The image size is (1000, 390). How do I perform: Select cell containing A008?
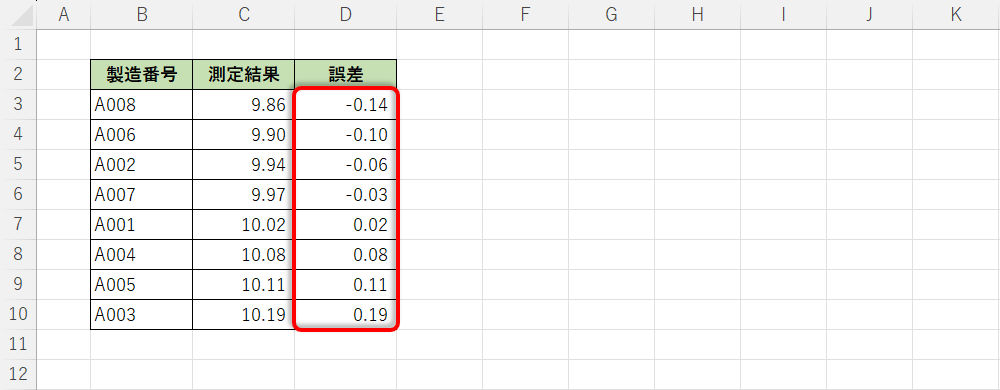pos(142,105)
